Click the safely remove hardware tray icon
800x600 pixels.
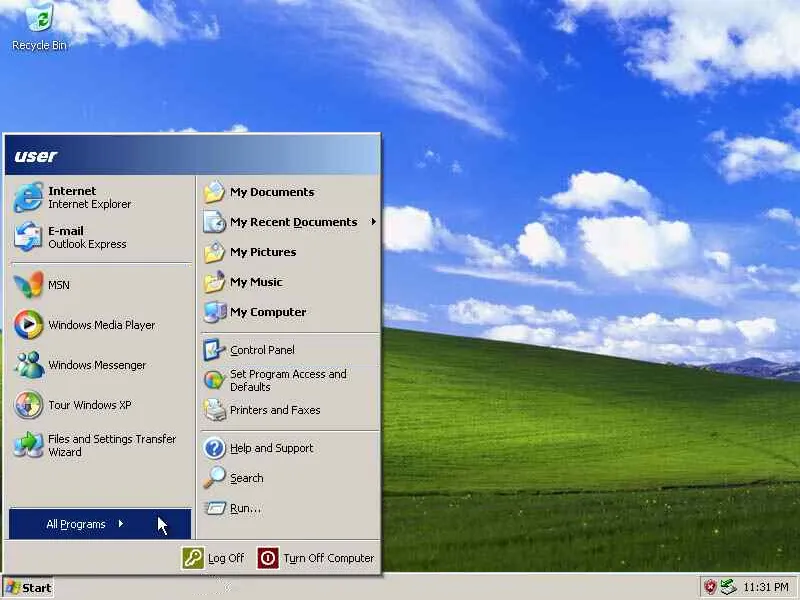728,587
